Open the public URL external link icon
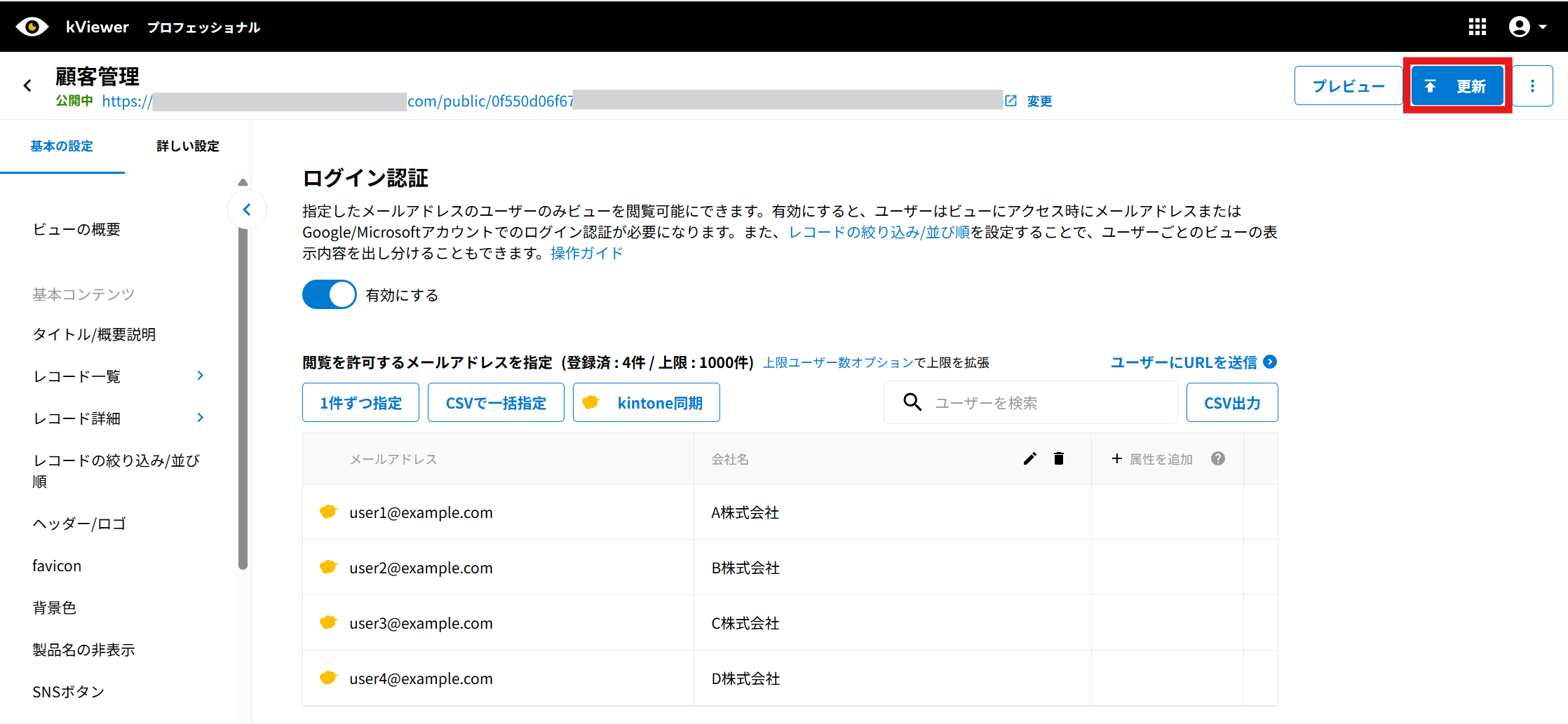 (1011, 101)
